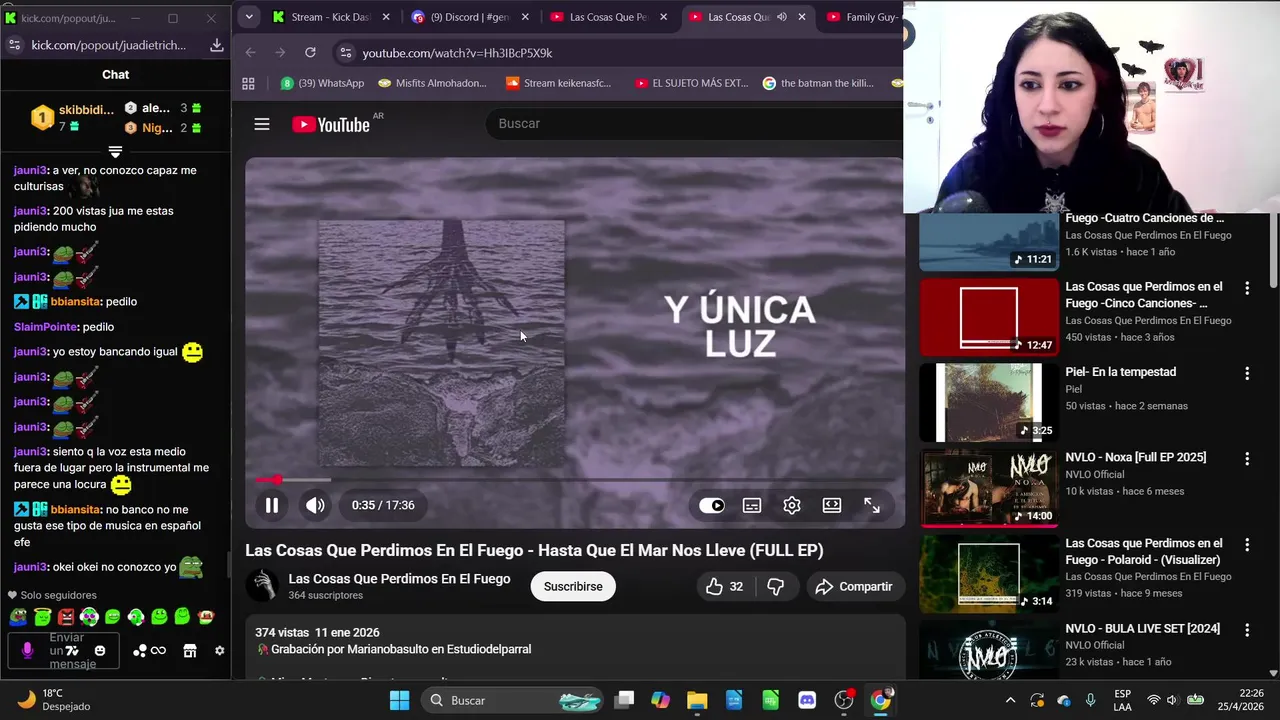Close the Discord browser tab
This screenshot has height=720, width=1280.
525,17
